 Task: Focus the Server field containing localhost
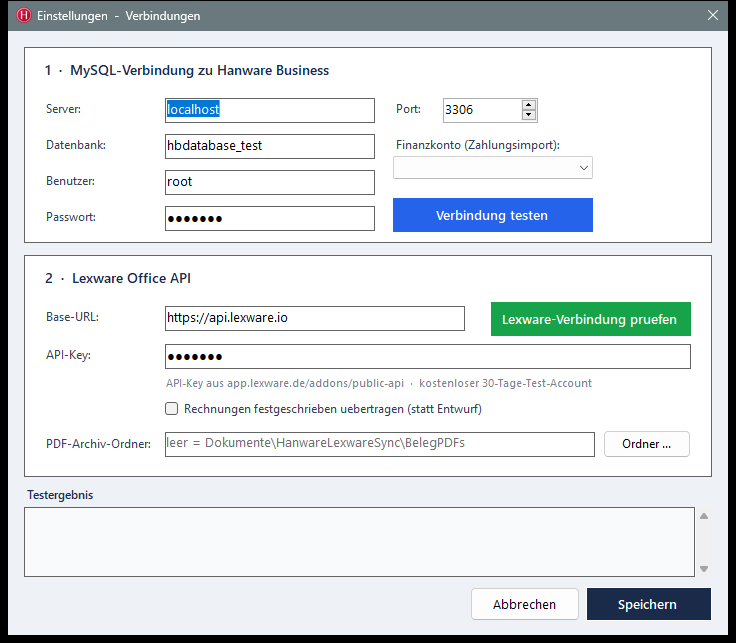pos(269,110)
